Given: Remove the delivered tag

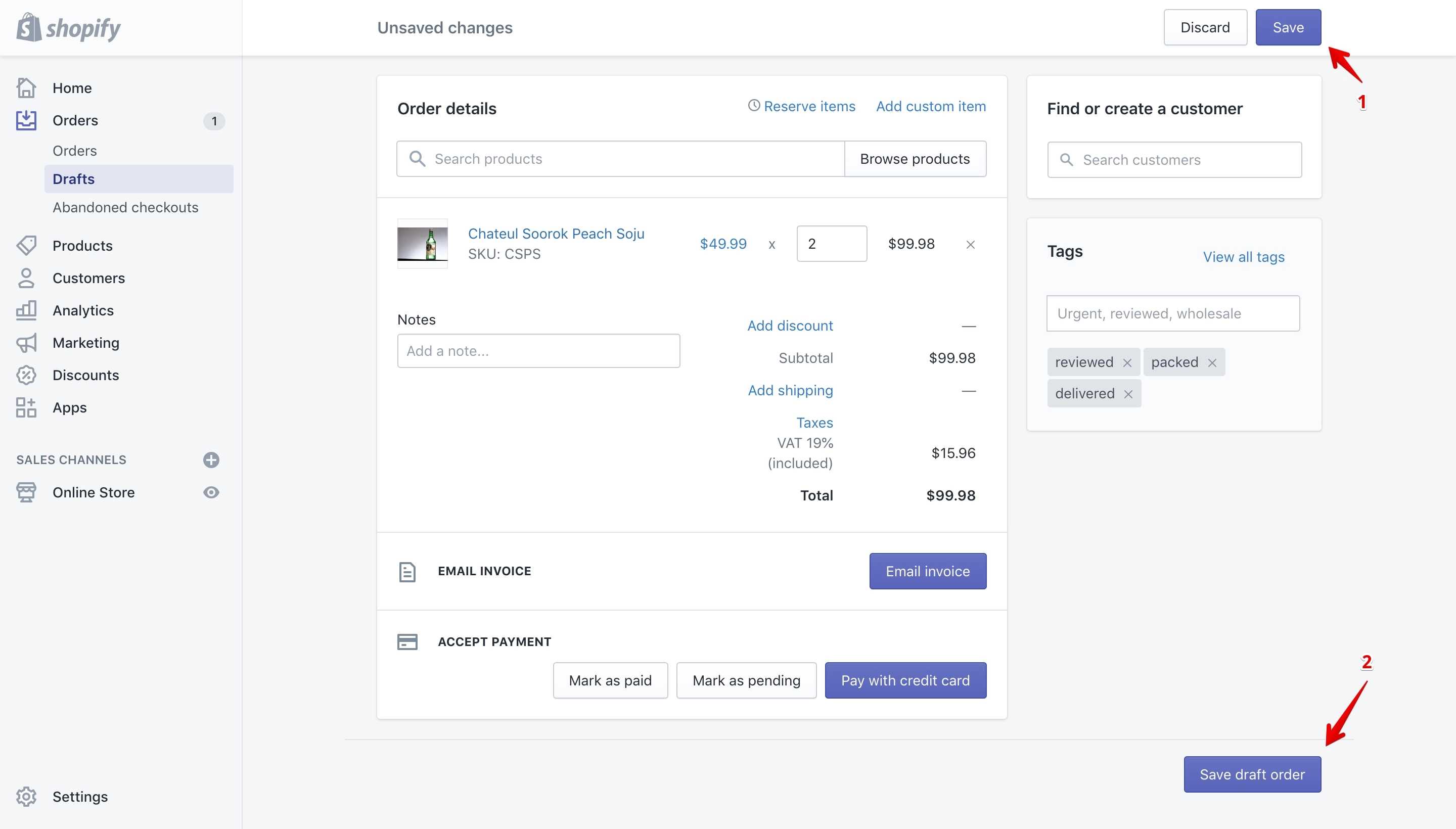Looking at the screenshot, I should tap(1128, 394).
